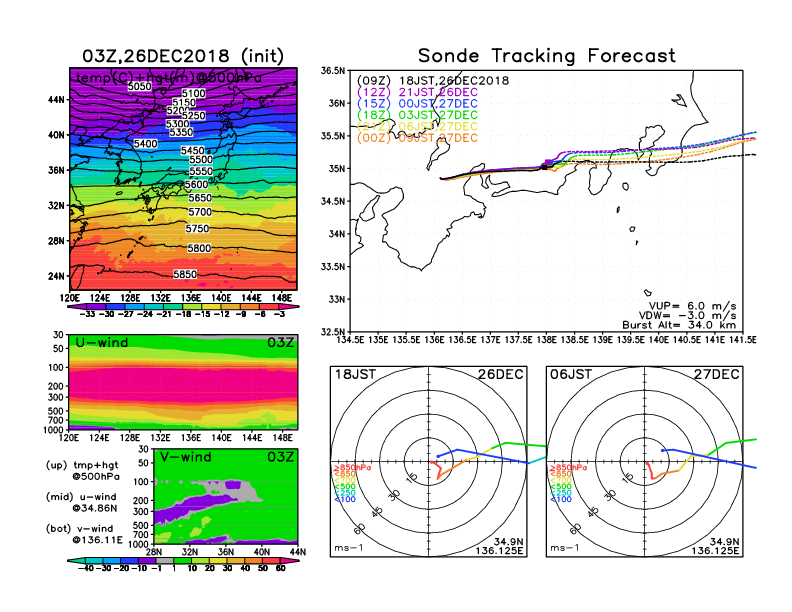Click the 5100 contour label
This screenshot has height=612, width=792.
tap(193, 93)
